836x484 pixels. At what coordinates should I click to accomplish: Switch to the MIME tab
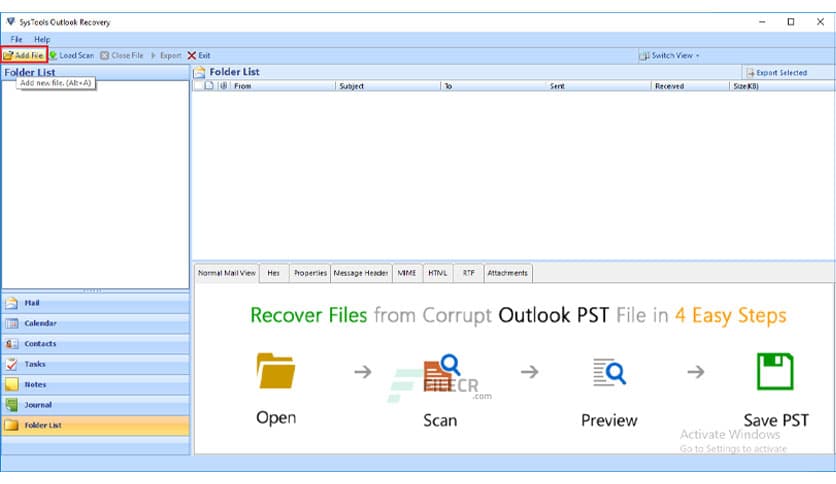407,273
